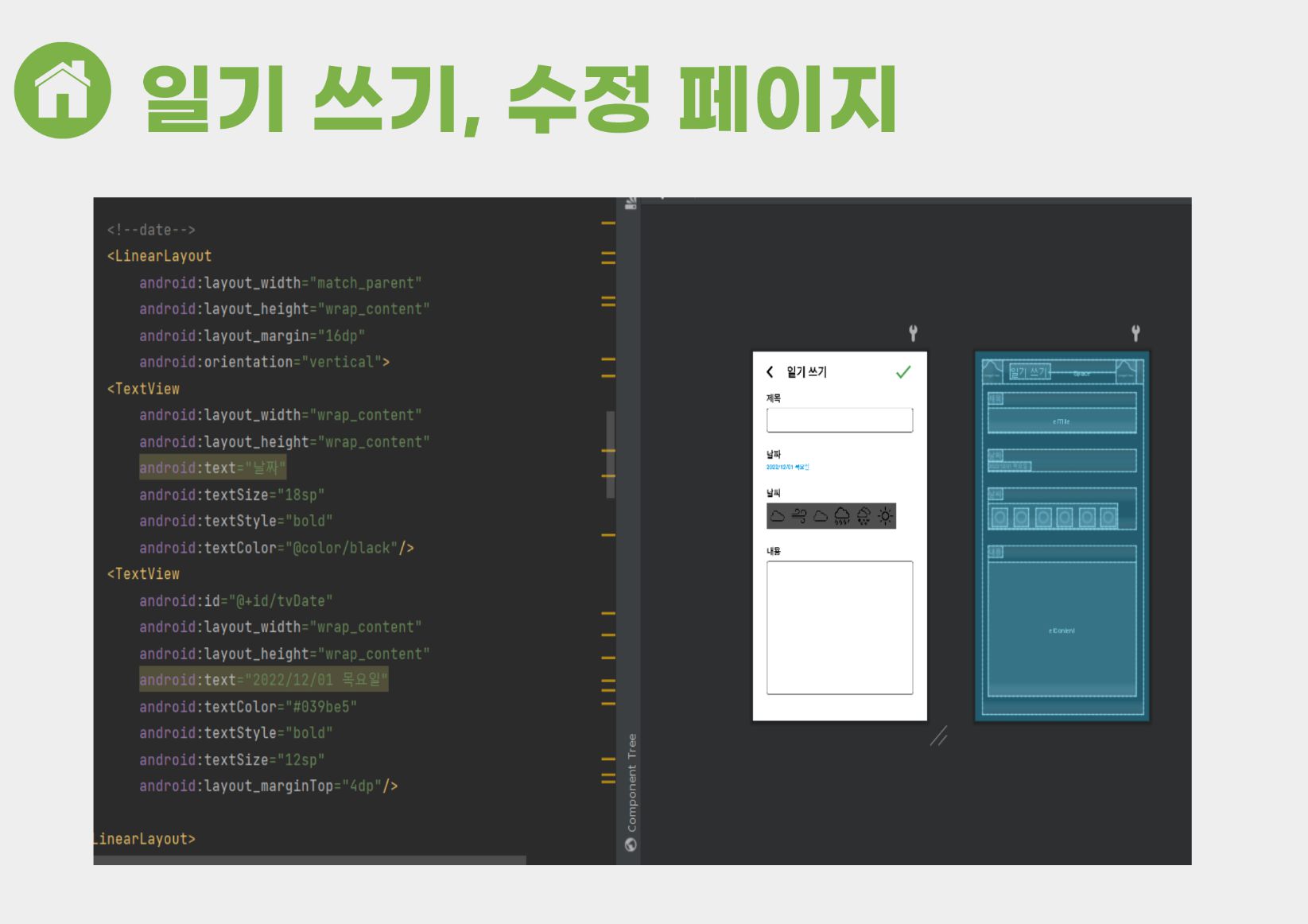Click the code editor vertical scrollbar thumb
1308x924 pixels.
[610, 455]
